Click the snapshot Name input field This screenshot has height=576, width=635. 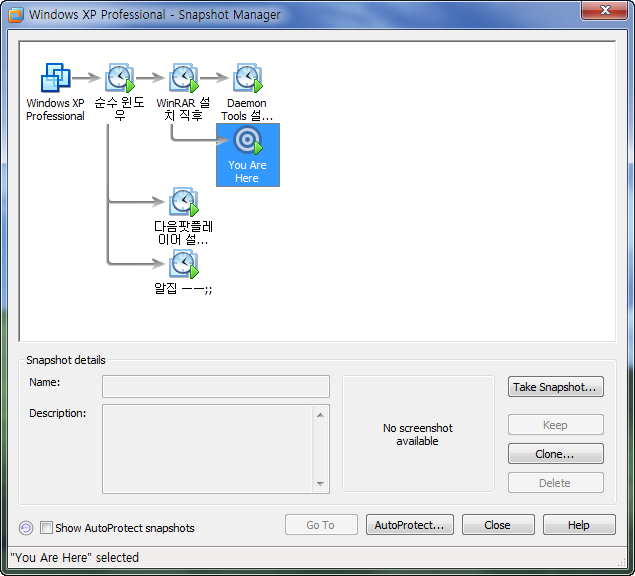(x=216, y=386)
